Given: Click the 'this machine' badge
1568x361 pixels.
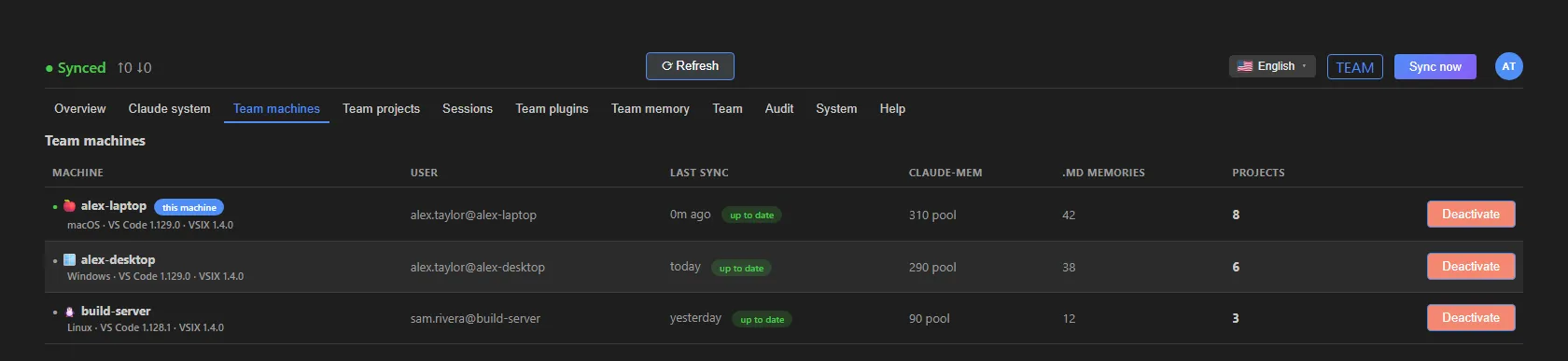Looking at the screenshot, I should (189, 207).
